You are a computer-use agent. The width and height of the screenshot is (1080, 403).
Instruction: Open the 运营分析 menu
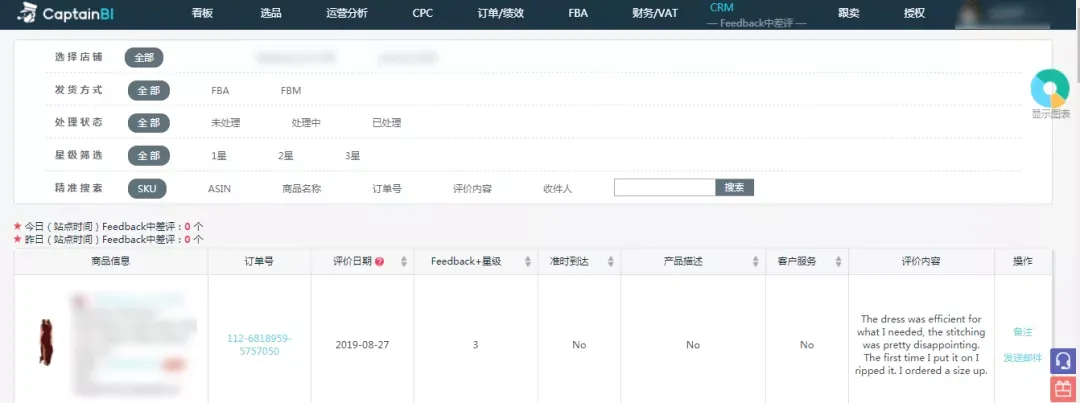(346, 13)
